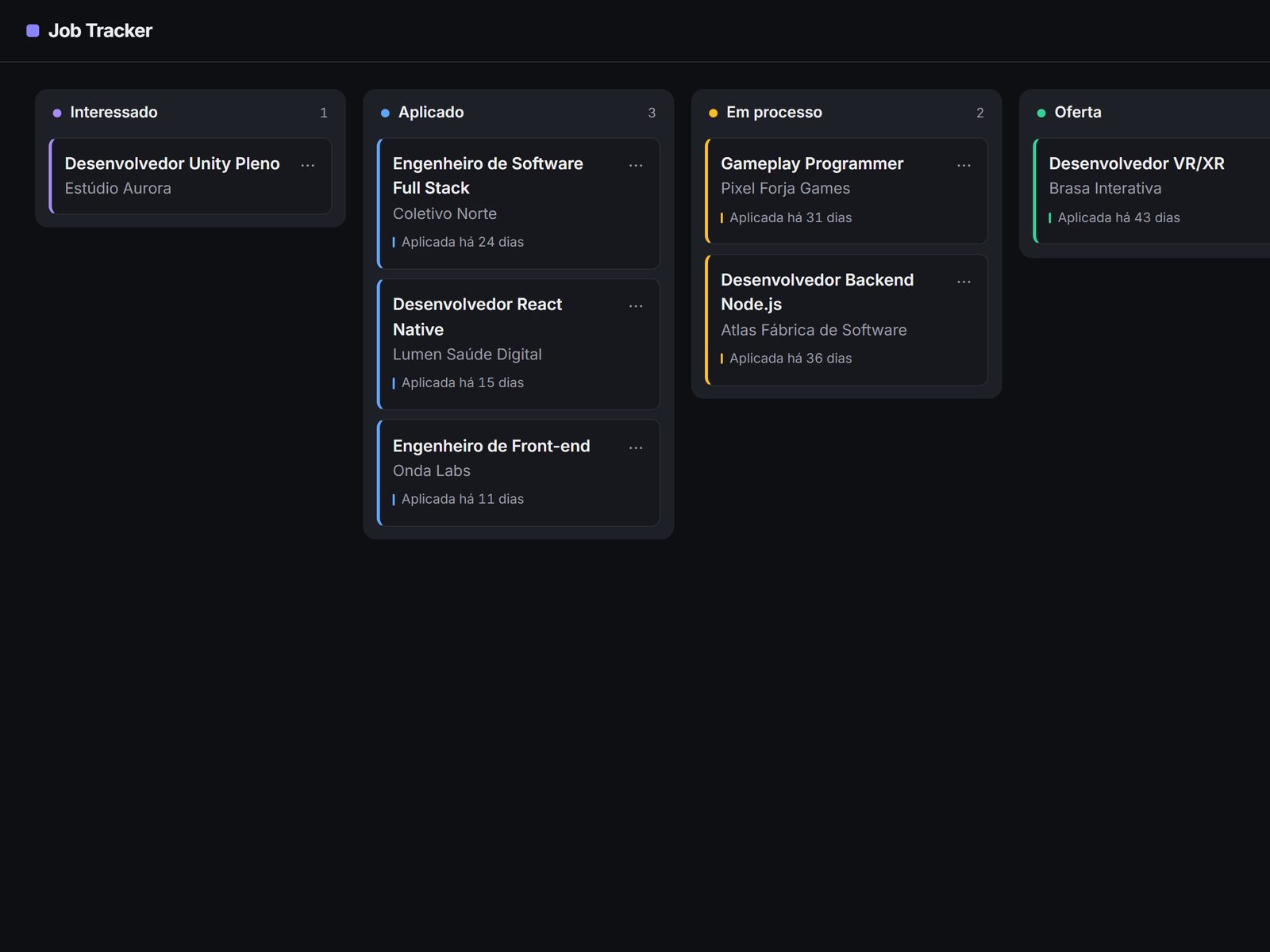The image size is (1270, 952).
Task: Open options menu for Gameplay Programmer card
Action: [x=964, y=165]
